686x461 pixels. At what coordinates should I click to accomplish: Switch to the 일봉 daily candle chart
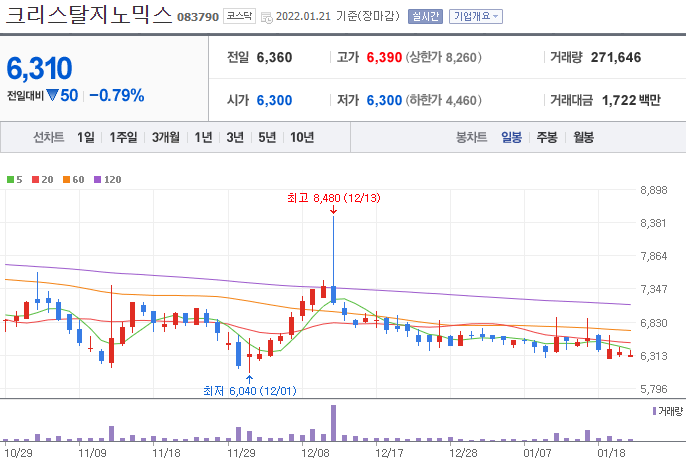[511, 137]
